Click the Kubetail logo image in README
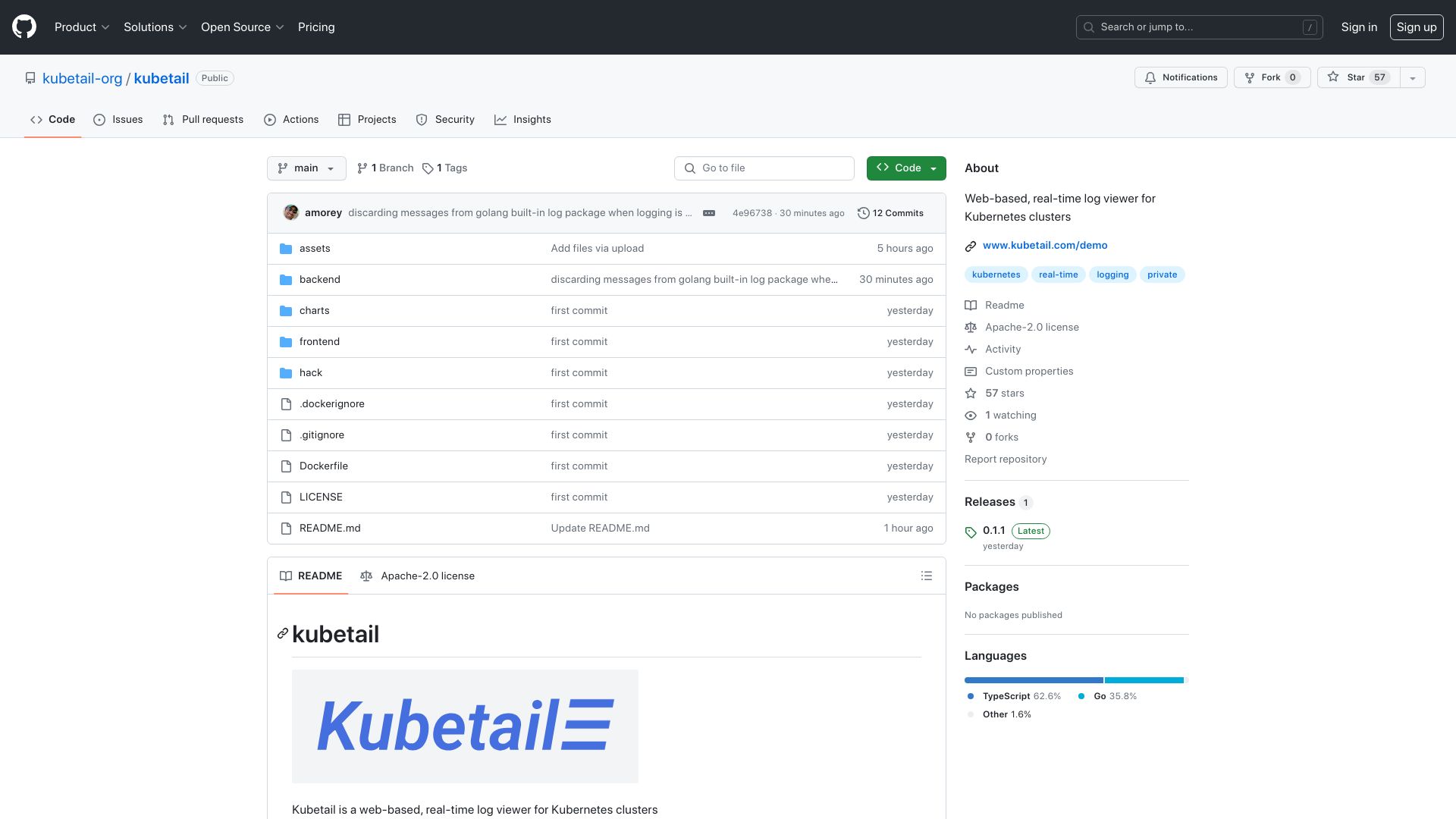This screenshot has height=819, width=1456. [465, 726]
